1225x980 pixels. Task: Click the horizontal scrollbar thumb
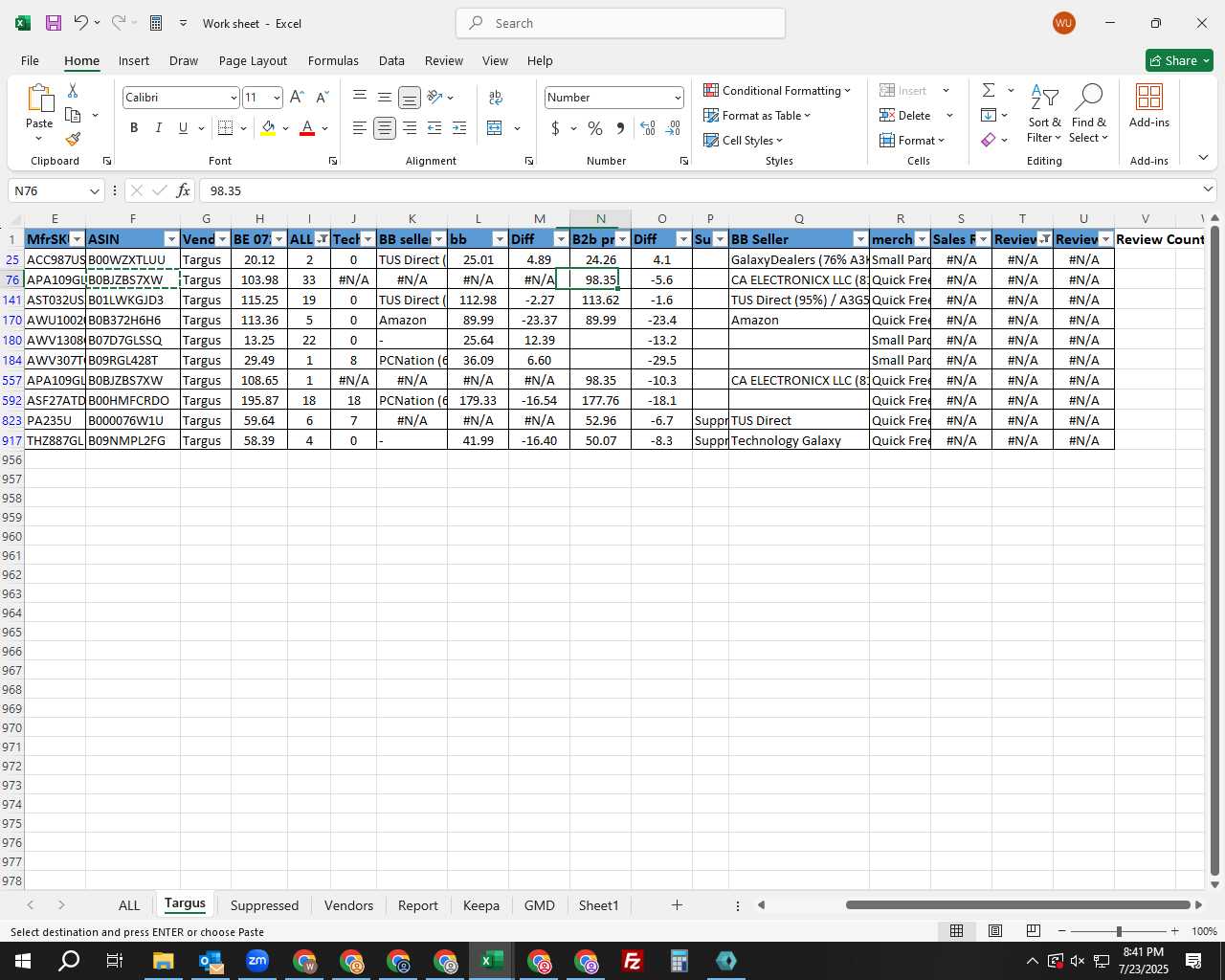(1017, 905)
